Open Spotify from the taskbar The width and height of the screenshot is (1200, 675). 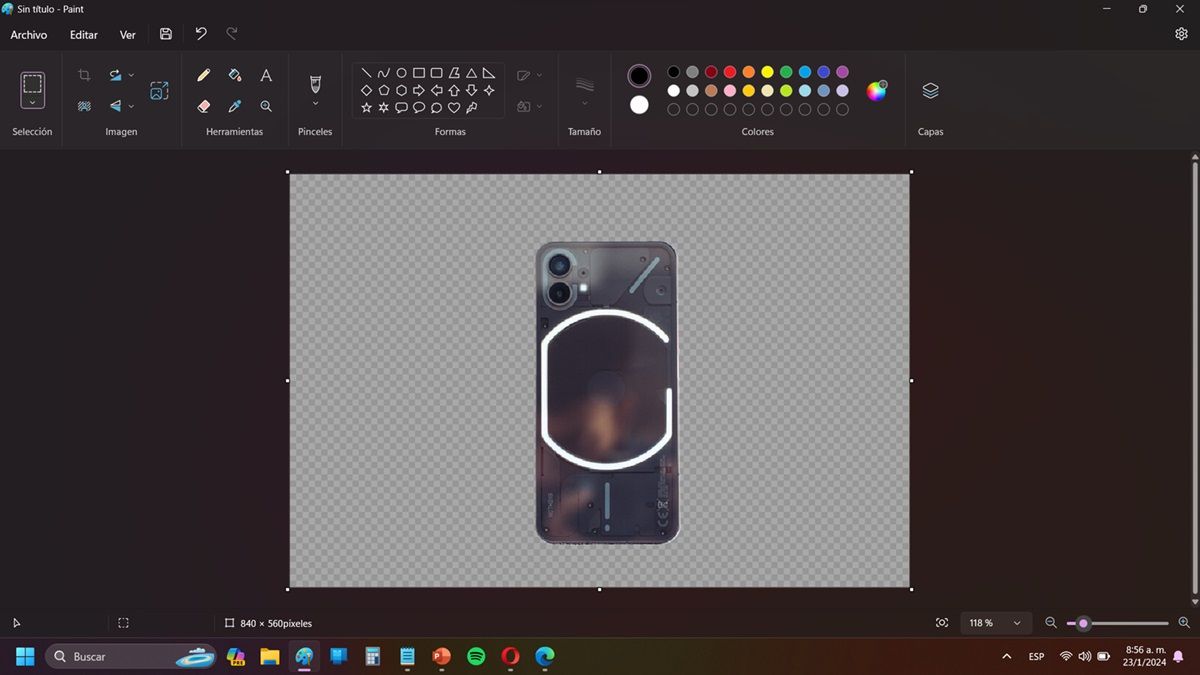[x=477, y=657]
